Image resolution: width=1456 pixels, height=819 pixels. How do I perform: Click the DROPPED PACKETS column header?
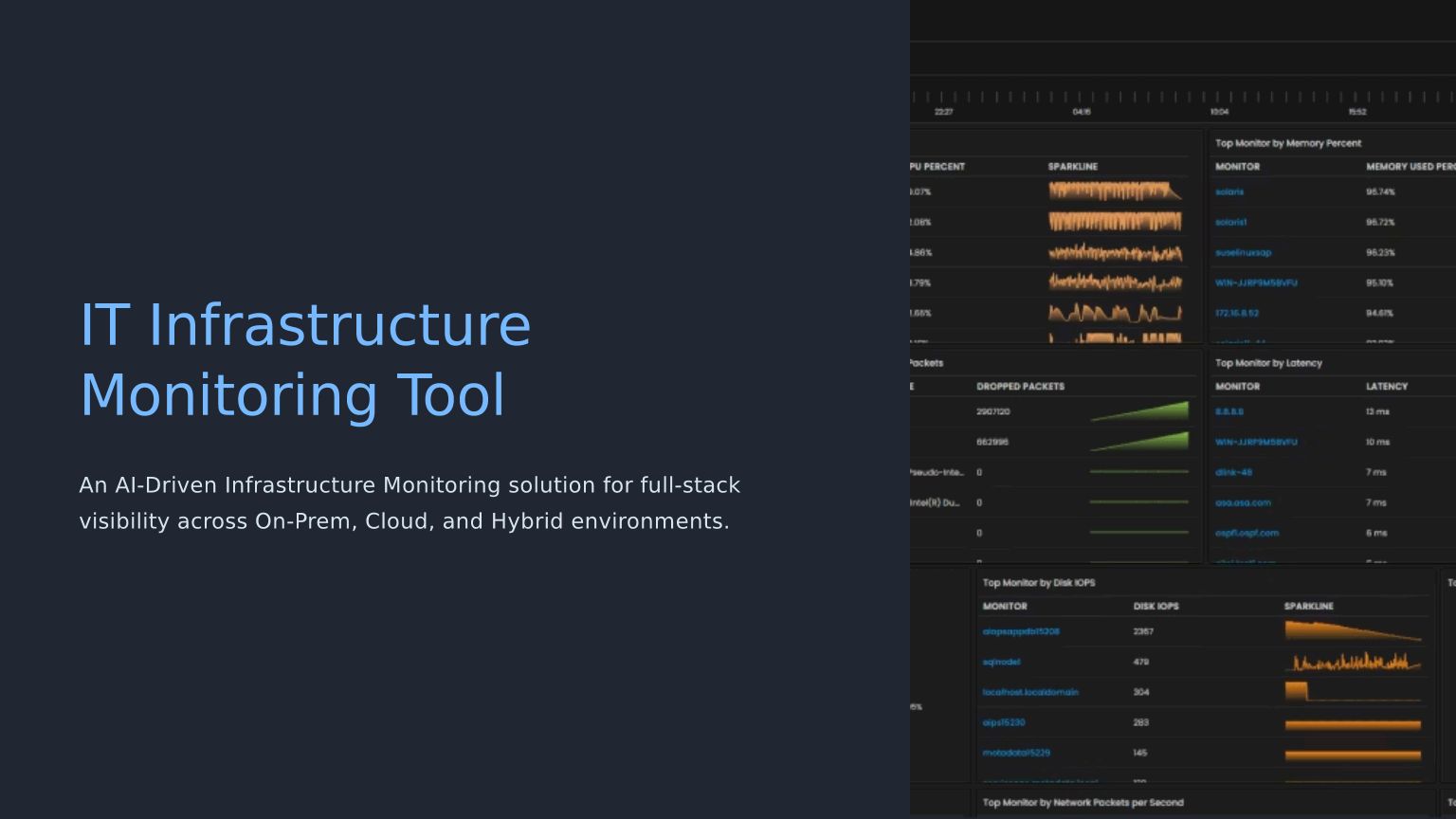[1020, 387]
